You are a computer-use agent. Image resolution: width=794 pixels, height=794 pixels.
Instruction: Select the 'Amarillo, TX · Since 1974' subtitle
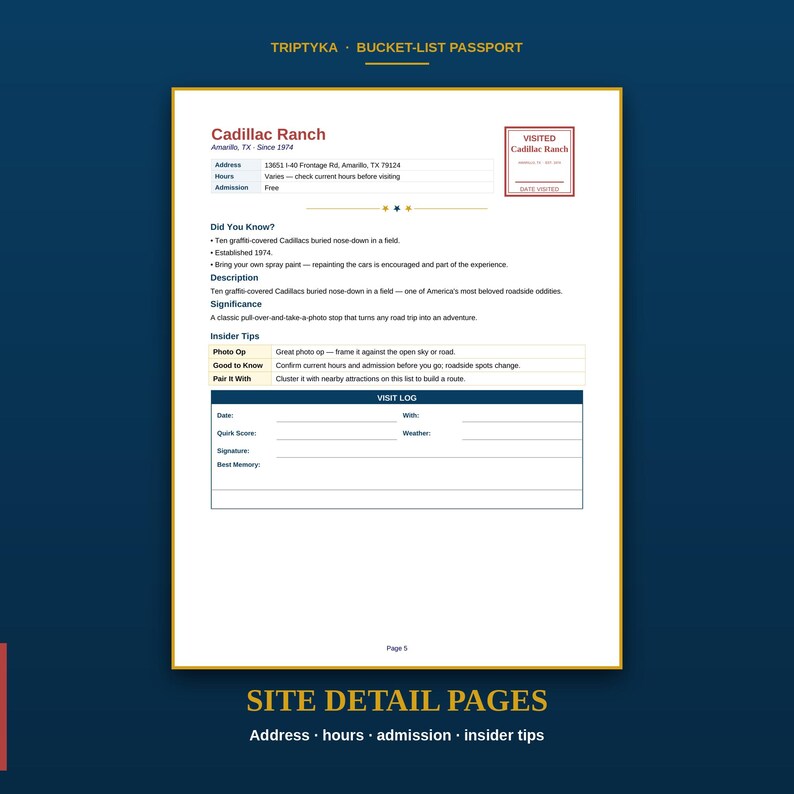pos(252,147)
